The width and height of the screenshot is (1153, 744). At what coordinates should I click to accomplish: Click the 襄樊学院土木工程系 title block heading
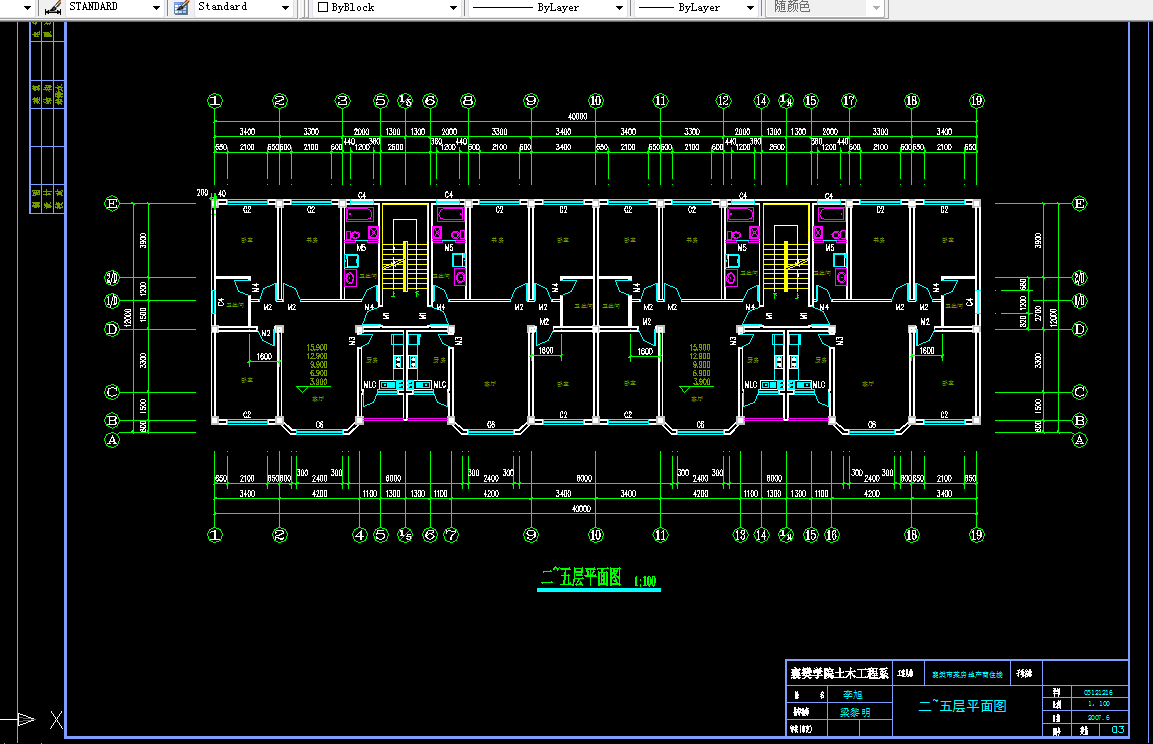click(x=839, y=673)
